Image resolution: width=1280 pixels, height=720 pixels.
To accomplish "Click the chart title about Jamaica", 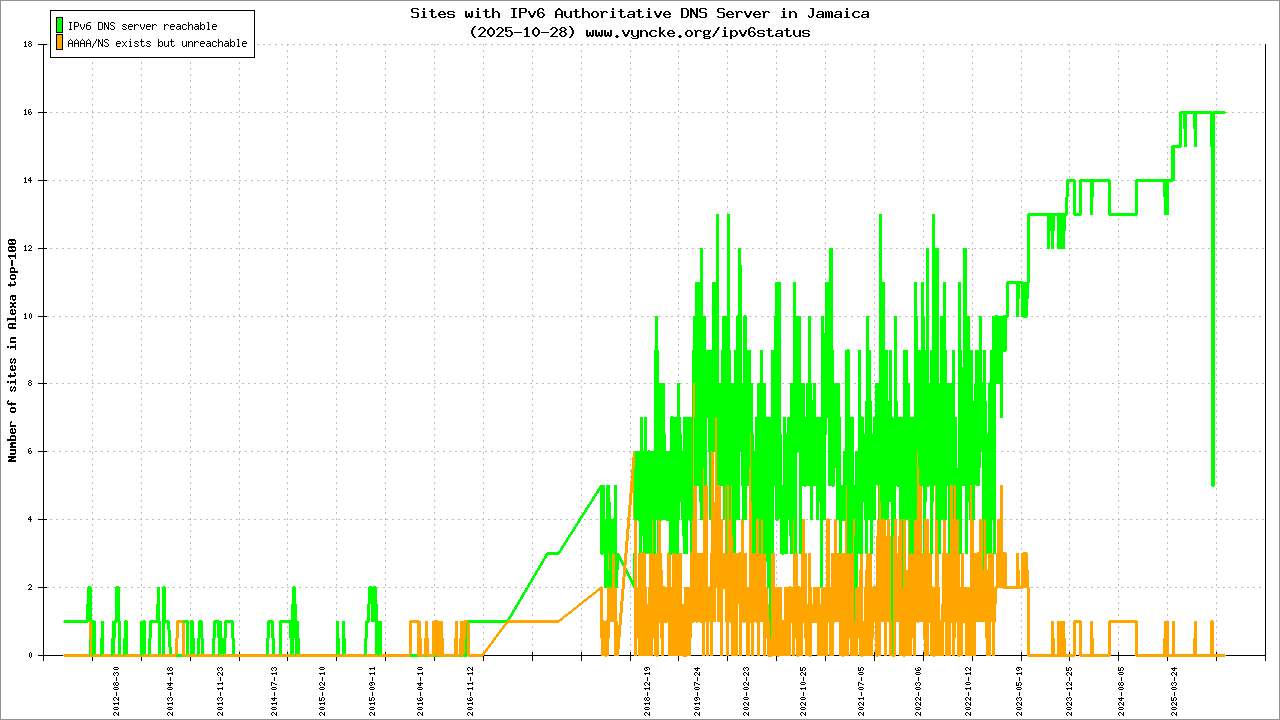I will coord(640,14).
